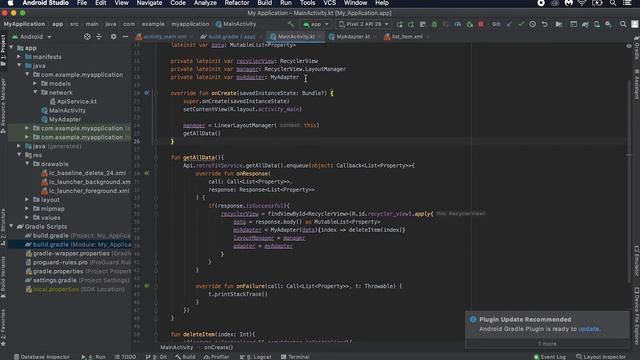
Task: Switch to MyAdapter.kt editor tab
Action: click(352, 37)
